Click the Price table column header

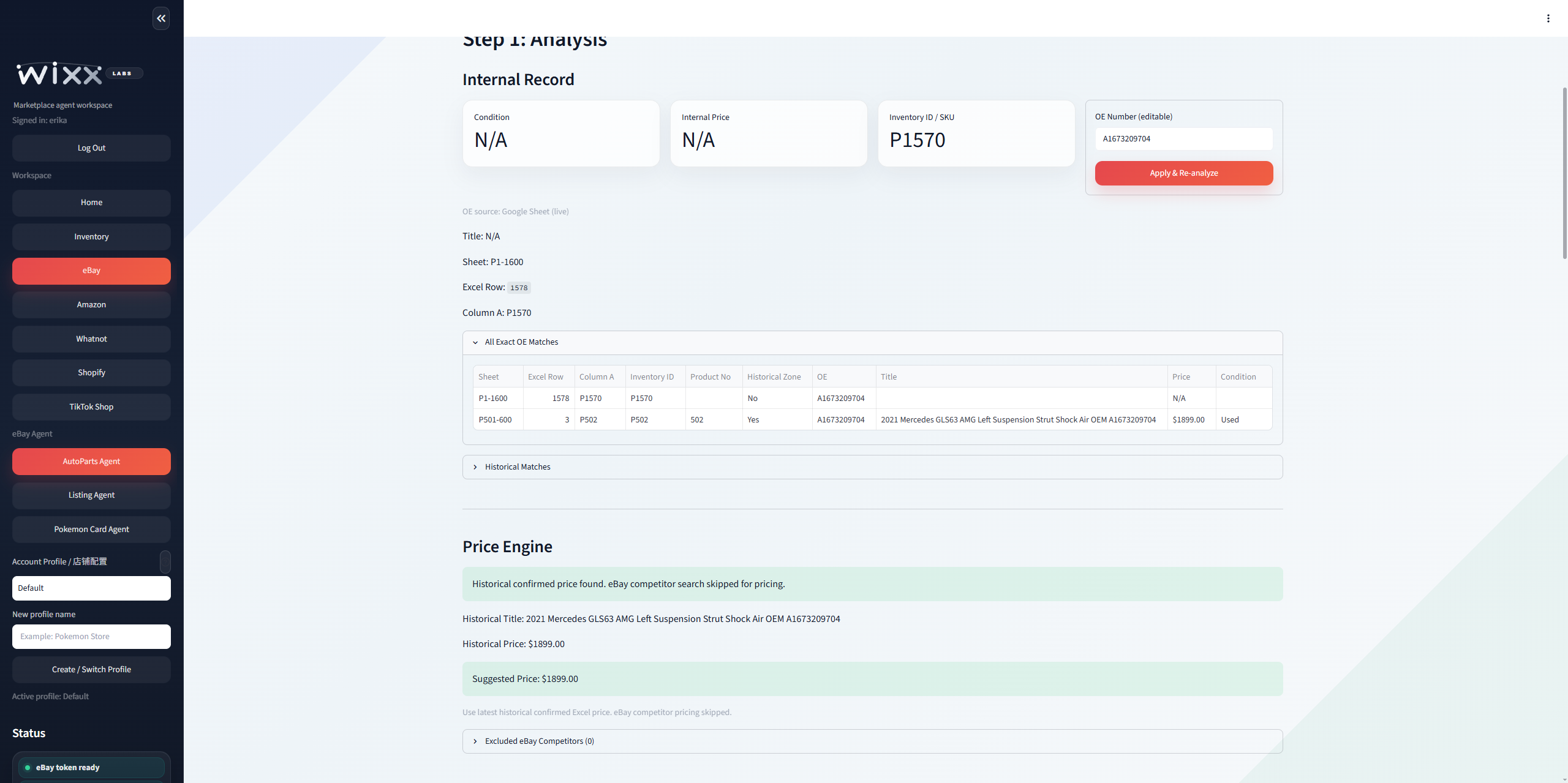pyautogui.click(x=1191, y=377)
